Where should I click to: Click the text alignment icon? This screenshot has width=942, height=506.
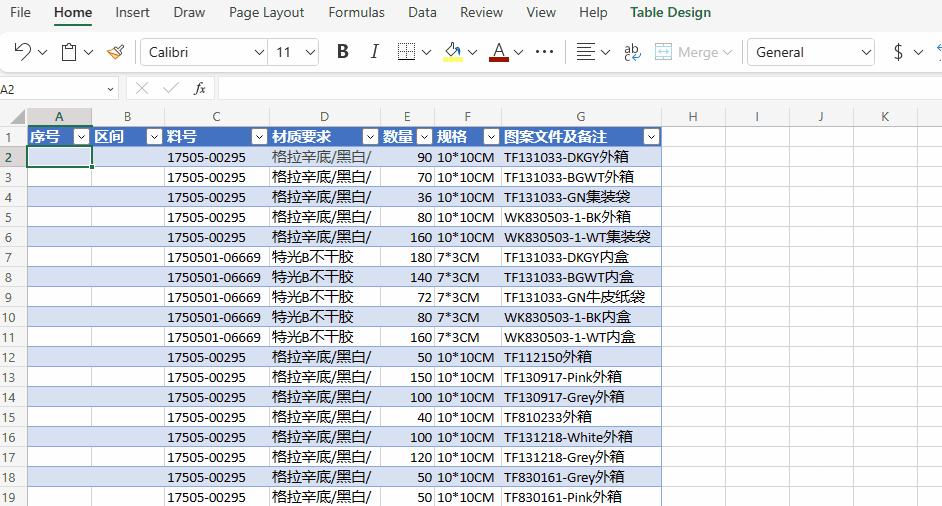click(586, 52)
